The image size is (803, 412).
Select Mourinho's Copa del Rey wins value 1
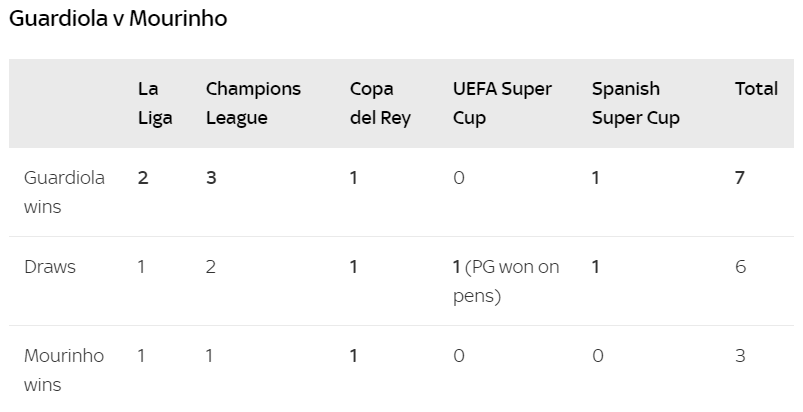[353, 356]
